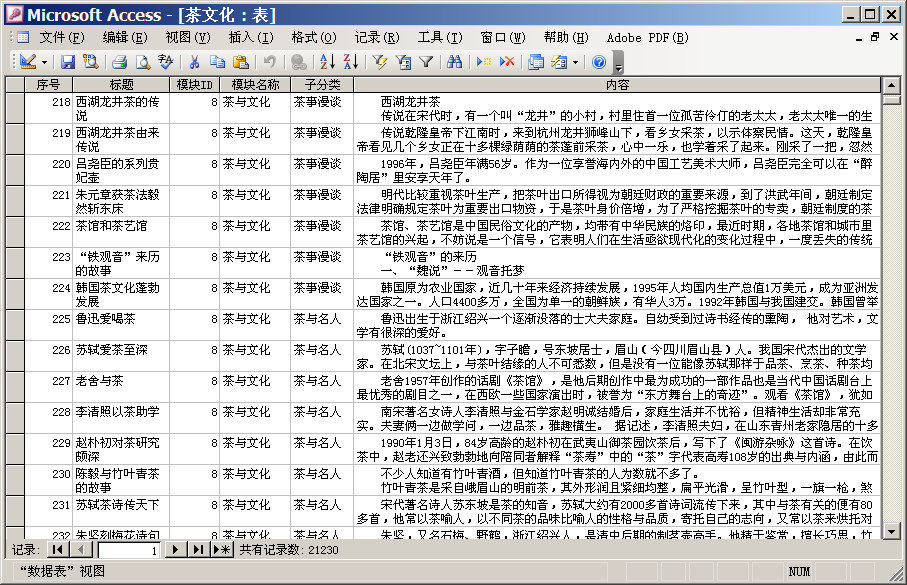Show the Database Window icon

pos(536,61)
